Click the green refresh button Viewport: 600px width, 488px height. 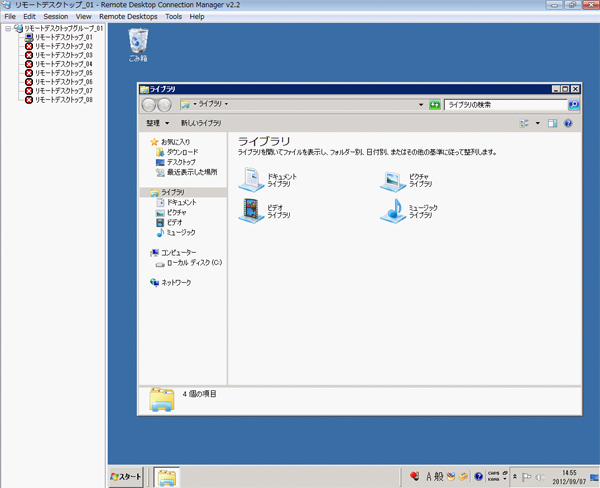click(435, 104)
